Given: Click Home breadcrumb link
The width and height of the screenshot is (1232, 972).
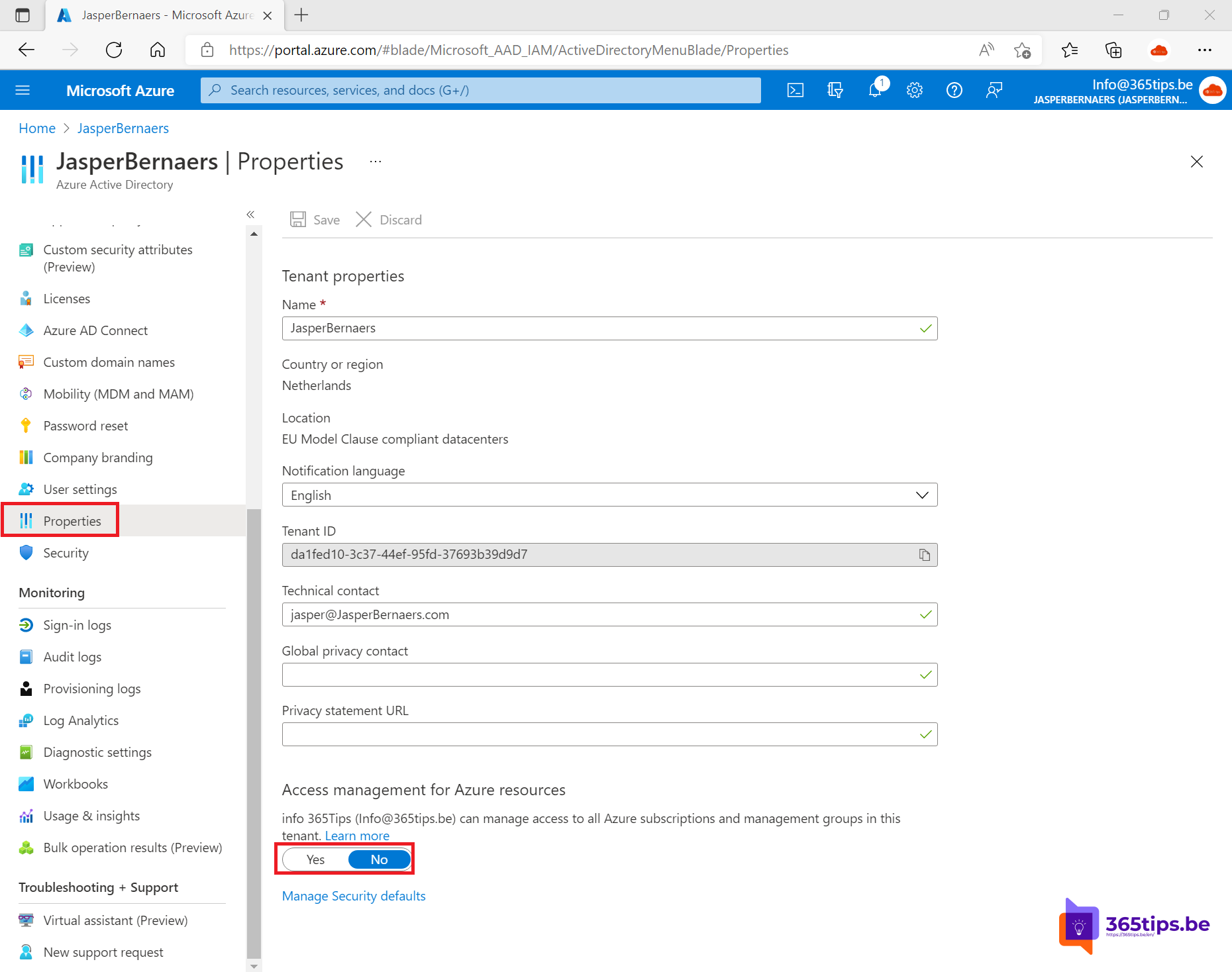Looking at the screenshot, I should [37, 128].
